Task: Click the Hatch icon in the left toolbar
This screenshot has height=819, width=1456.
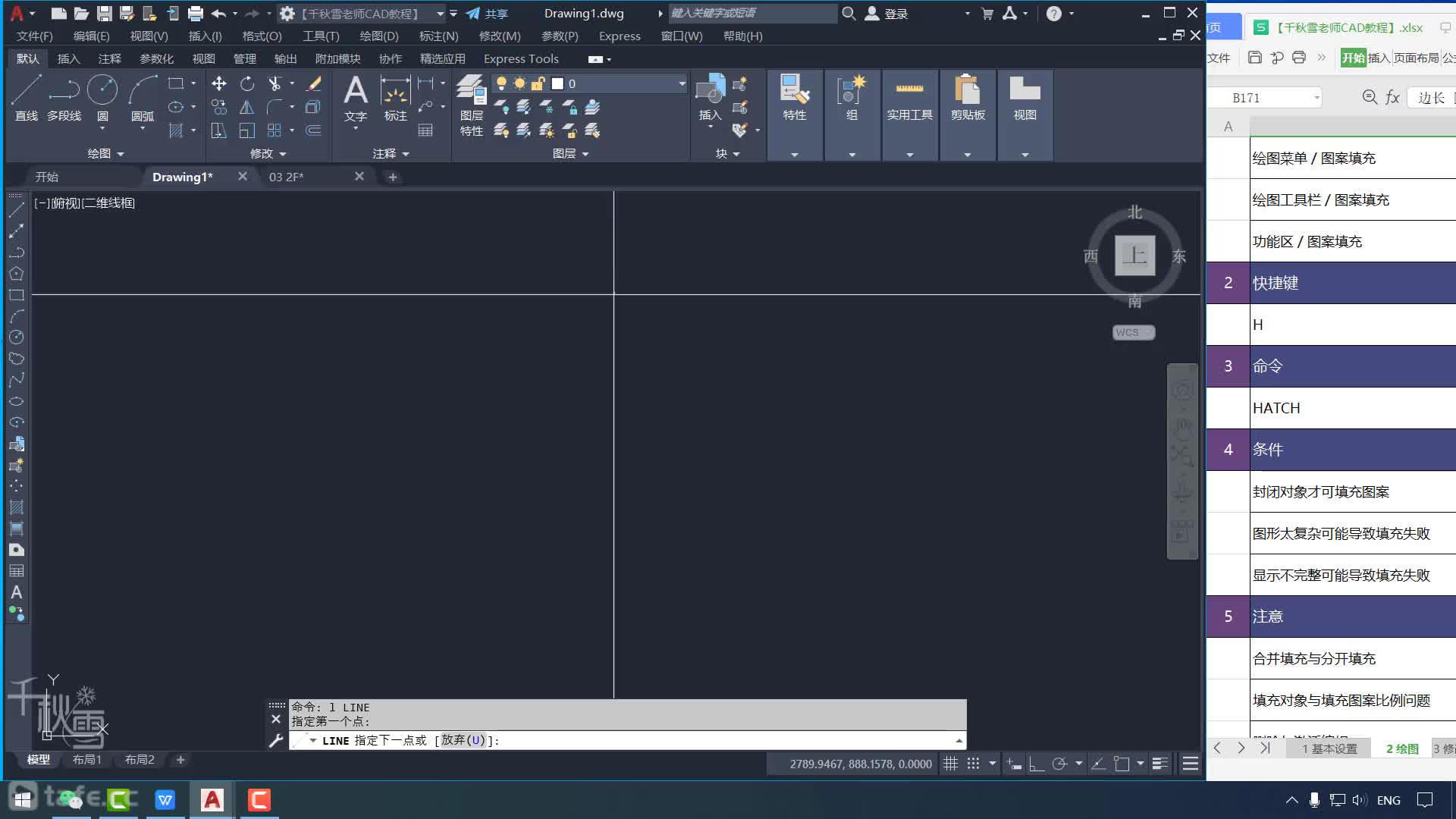Action: (x=16, y=507)
